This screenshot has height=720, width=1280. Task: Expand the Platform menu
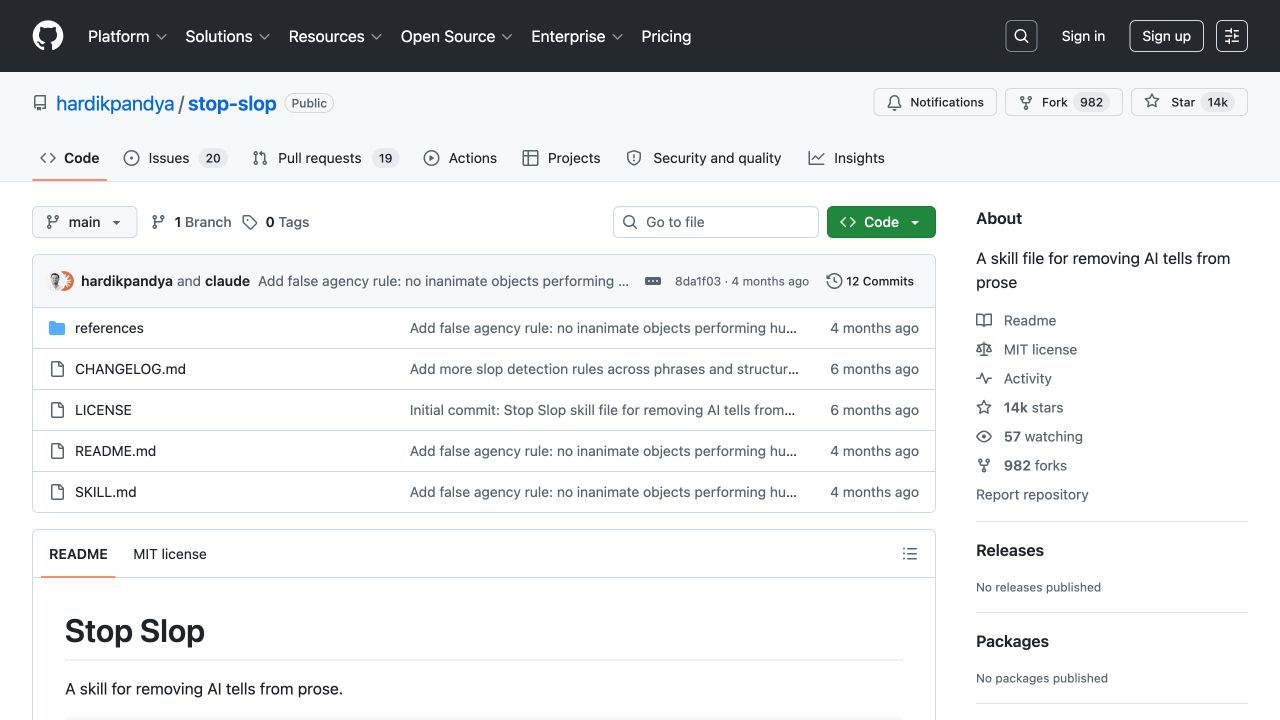(127, 36)
